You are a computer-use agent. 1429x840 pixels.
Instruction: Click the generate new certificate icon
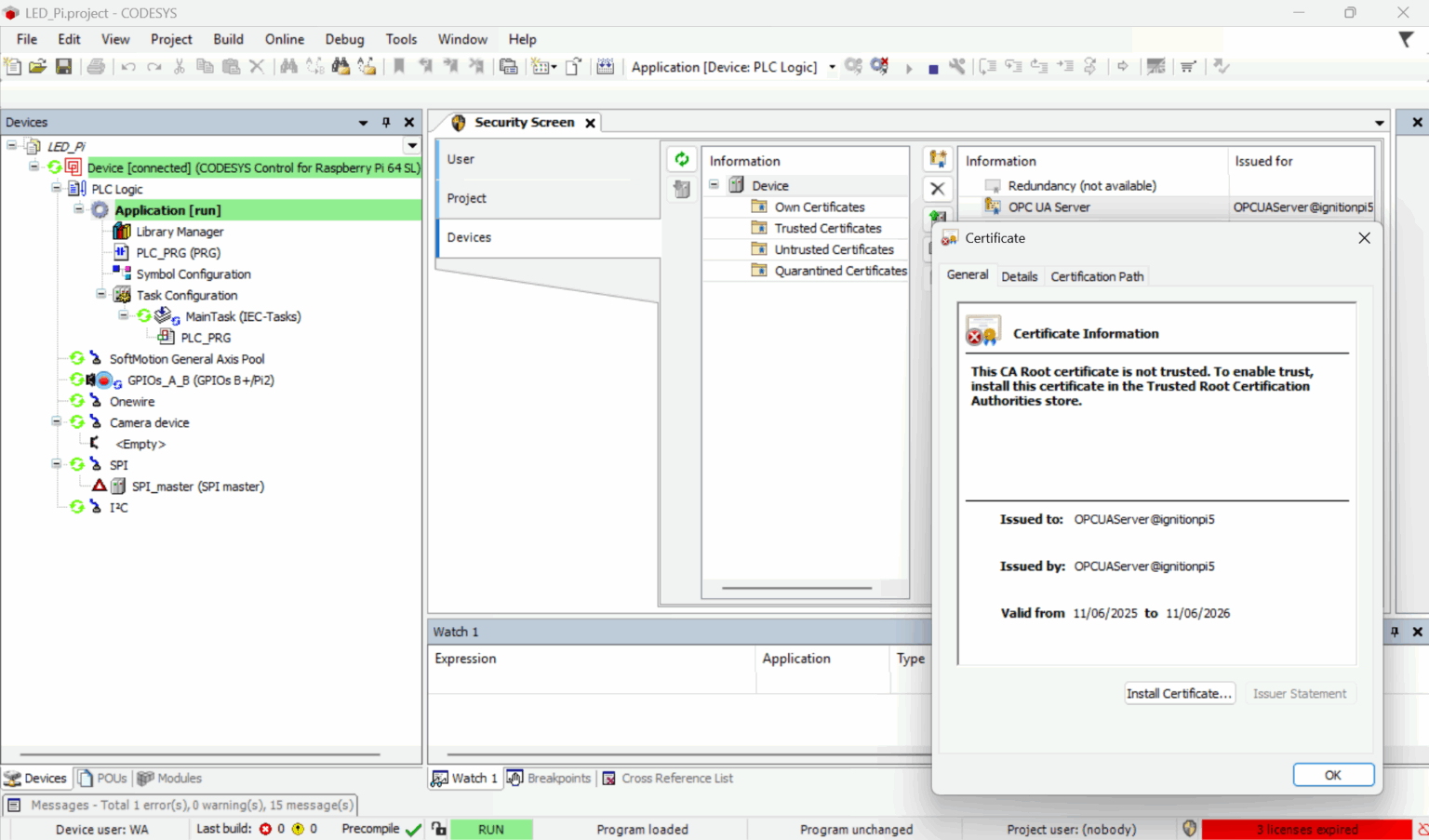(938, 160)
